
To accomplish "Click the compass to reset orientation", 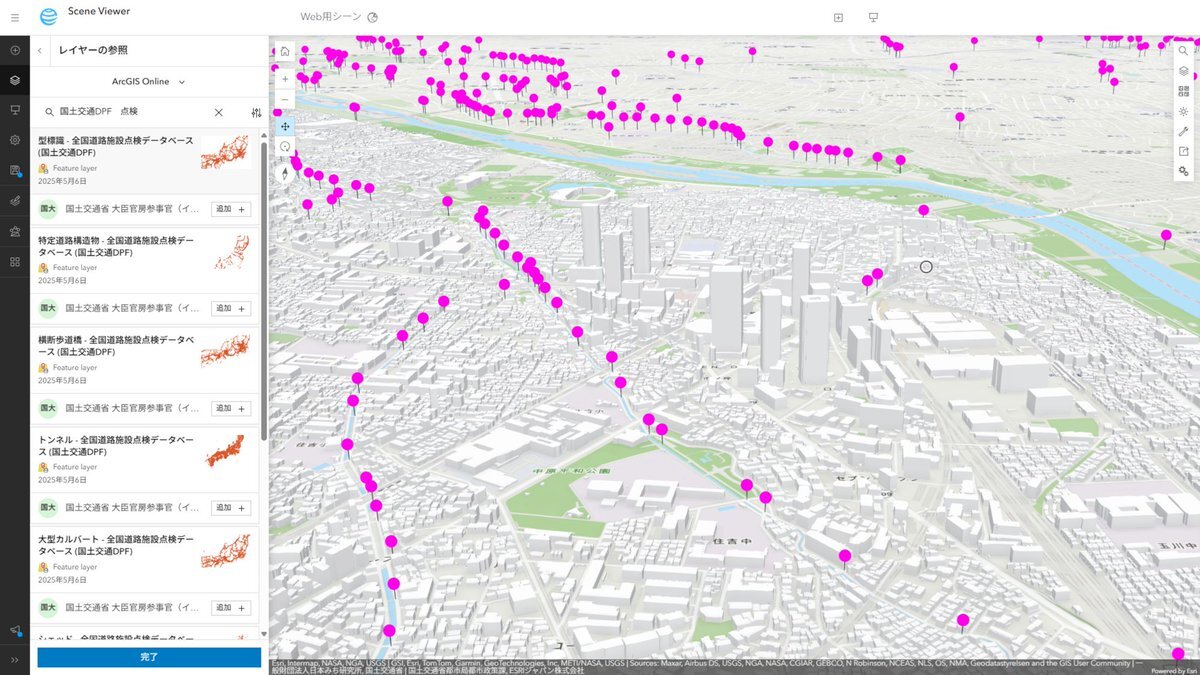I will 285,173.
